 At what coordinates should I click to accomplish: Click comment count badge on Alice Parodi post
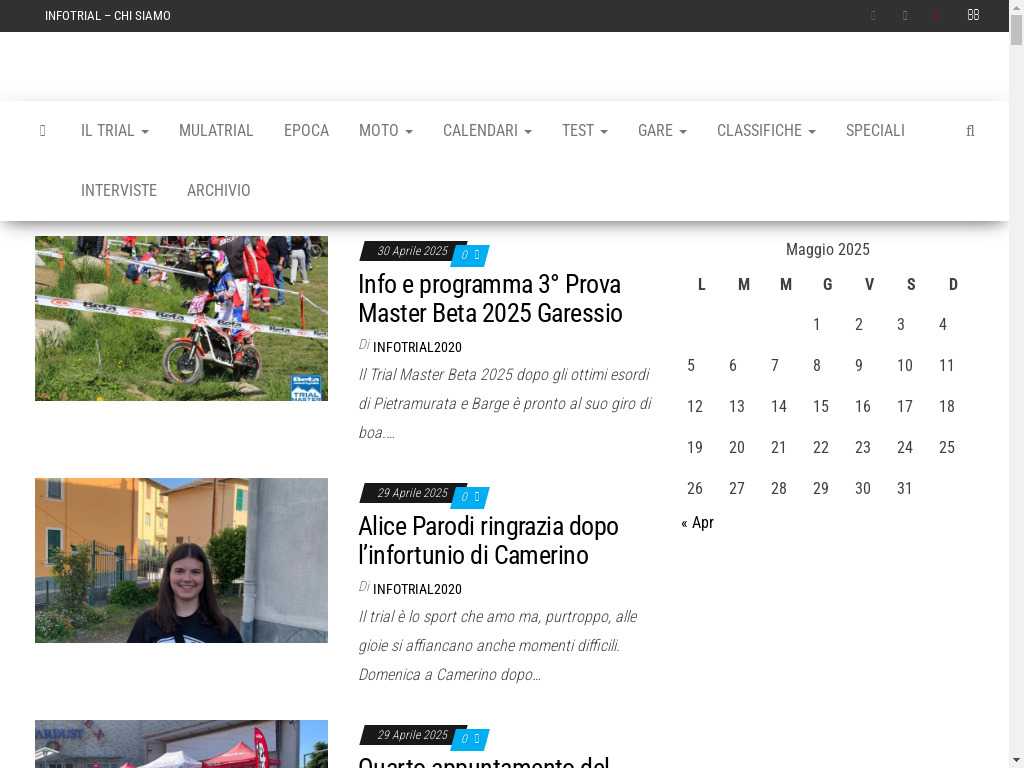tap(470, 496)
